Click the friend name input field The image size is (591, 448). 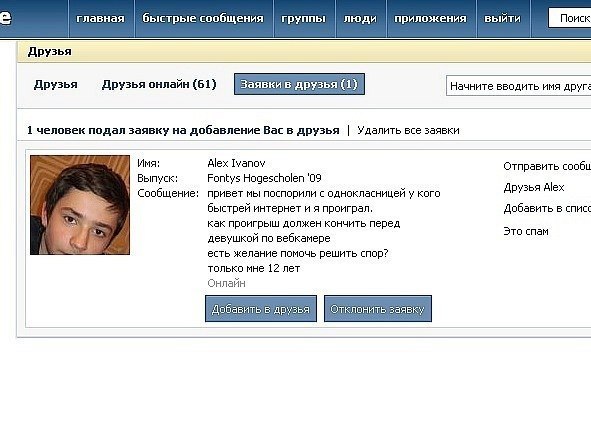[x=519, y=86]
